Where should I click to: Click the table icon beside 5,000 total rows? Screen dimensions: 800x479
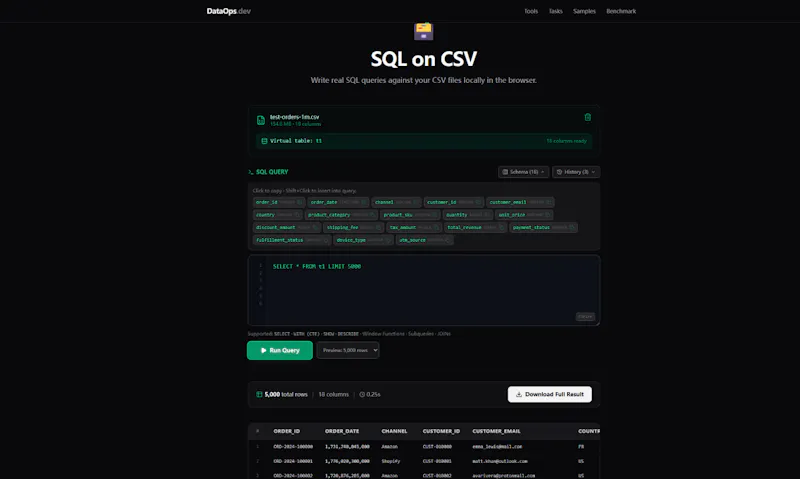[x=259, y=394]
